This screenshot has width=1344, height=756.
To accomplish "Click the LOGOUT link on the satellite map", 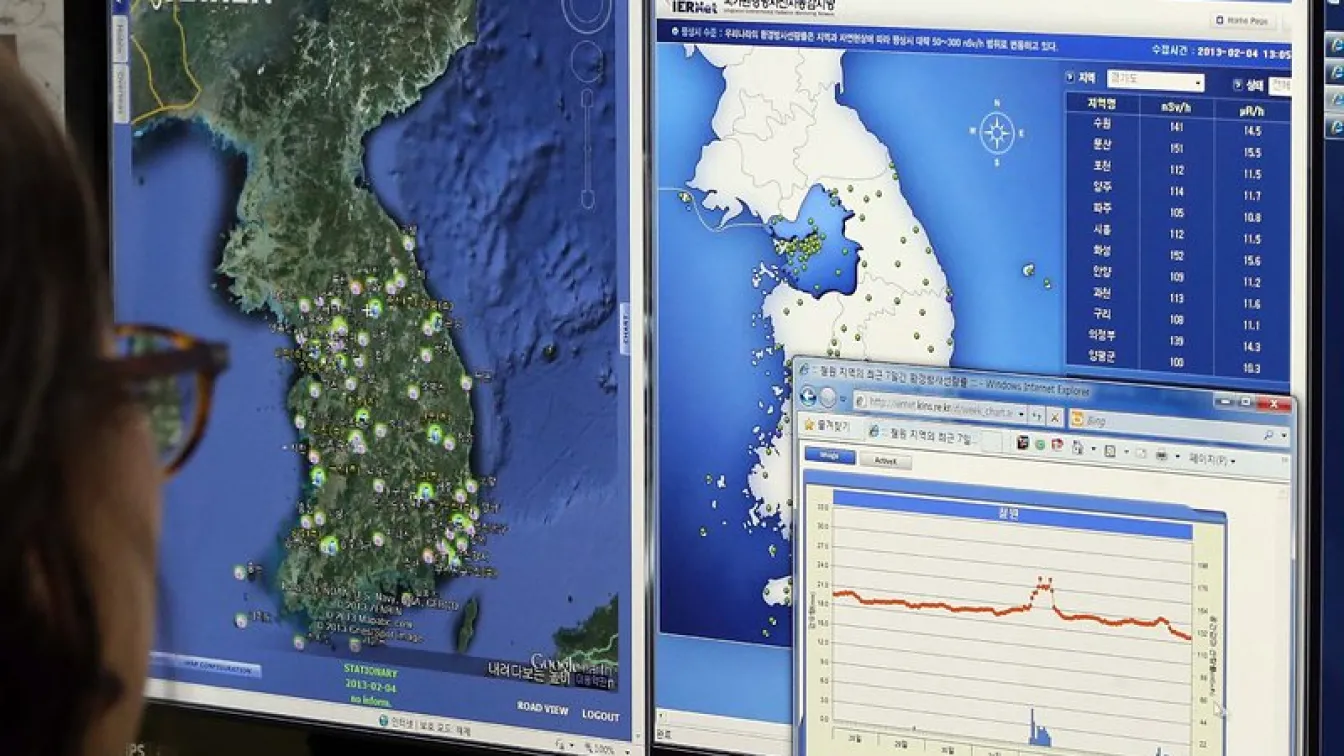I will (x=601, y=716).
